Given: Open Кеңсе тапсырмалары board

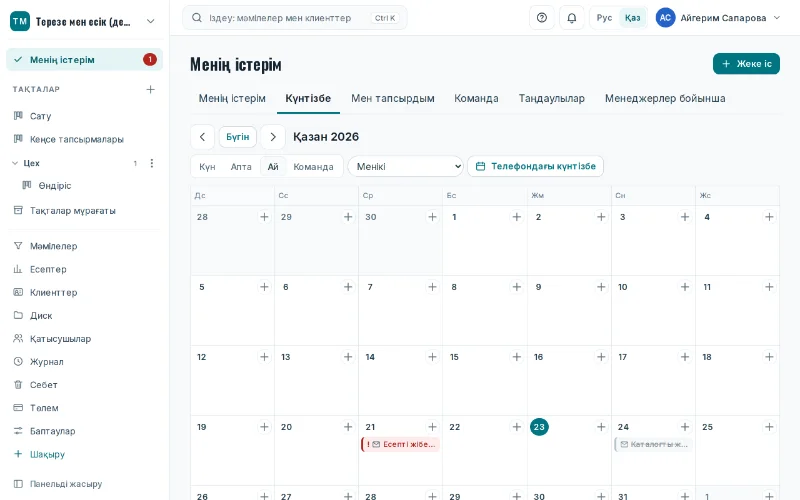Looking at the screenshot, I should pyautogui.click(x=84, y=139).
